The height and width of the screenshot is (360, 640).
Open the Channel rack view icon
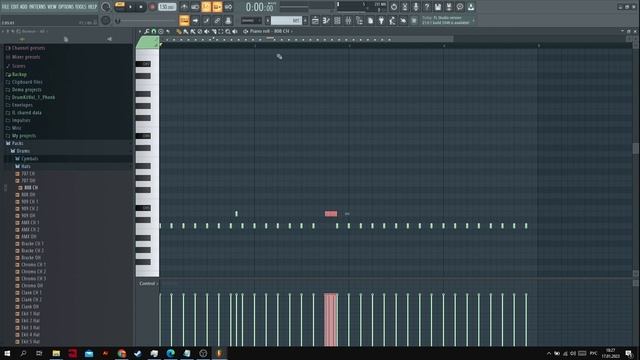pyautogui.click(x=337, y=20)
